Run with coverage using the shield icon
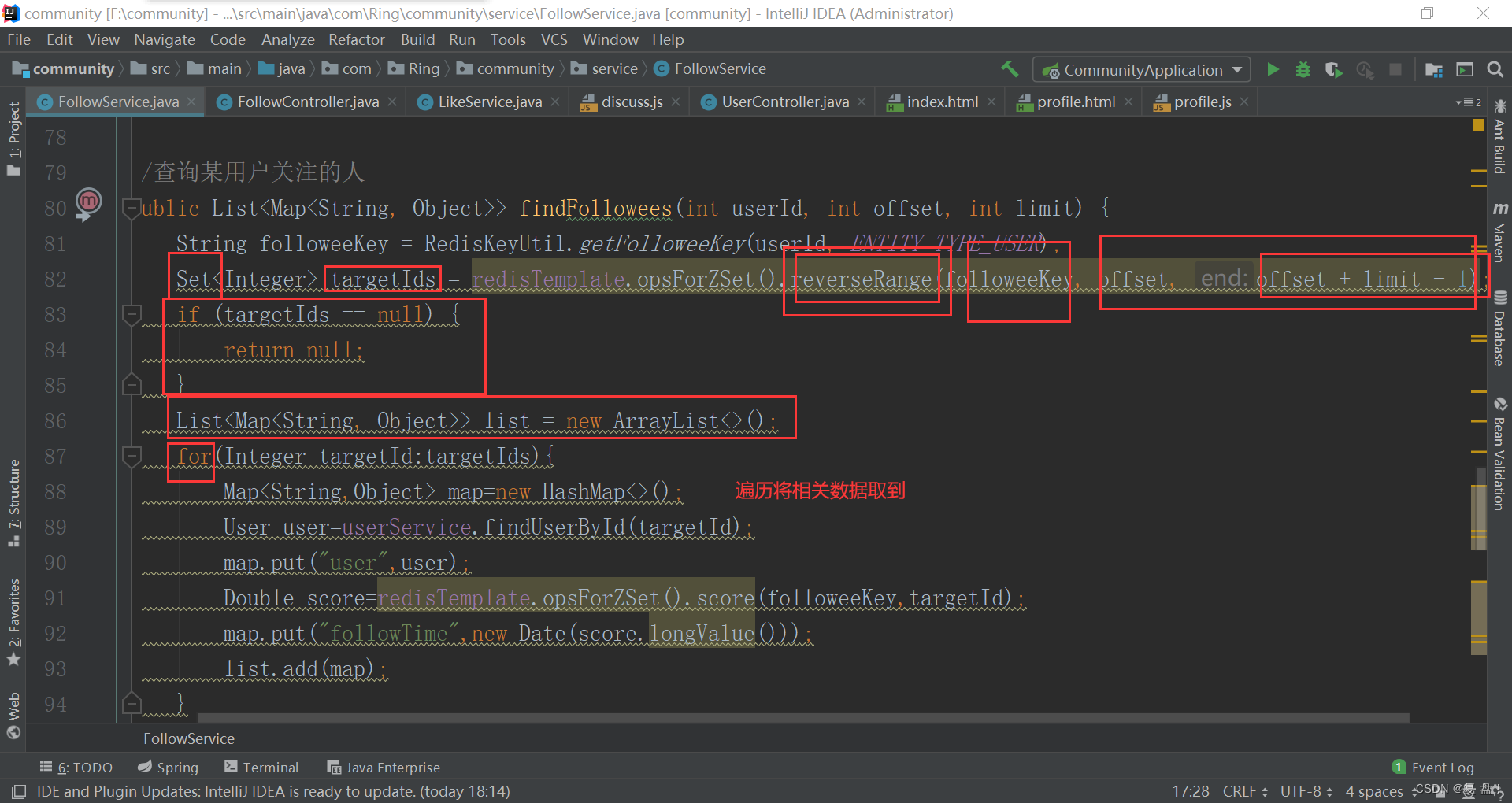The image size is (1512, 803). (1333, 69)
